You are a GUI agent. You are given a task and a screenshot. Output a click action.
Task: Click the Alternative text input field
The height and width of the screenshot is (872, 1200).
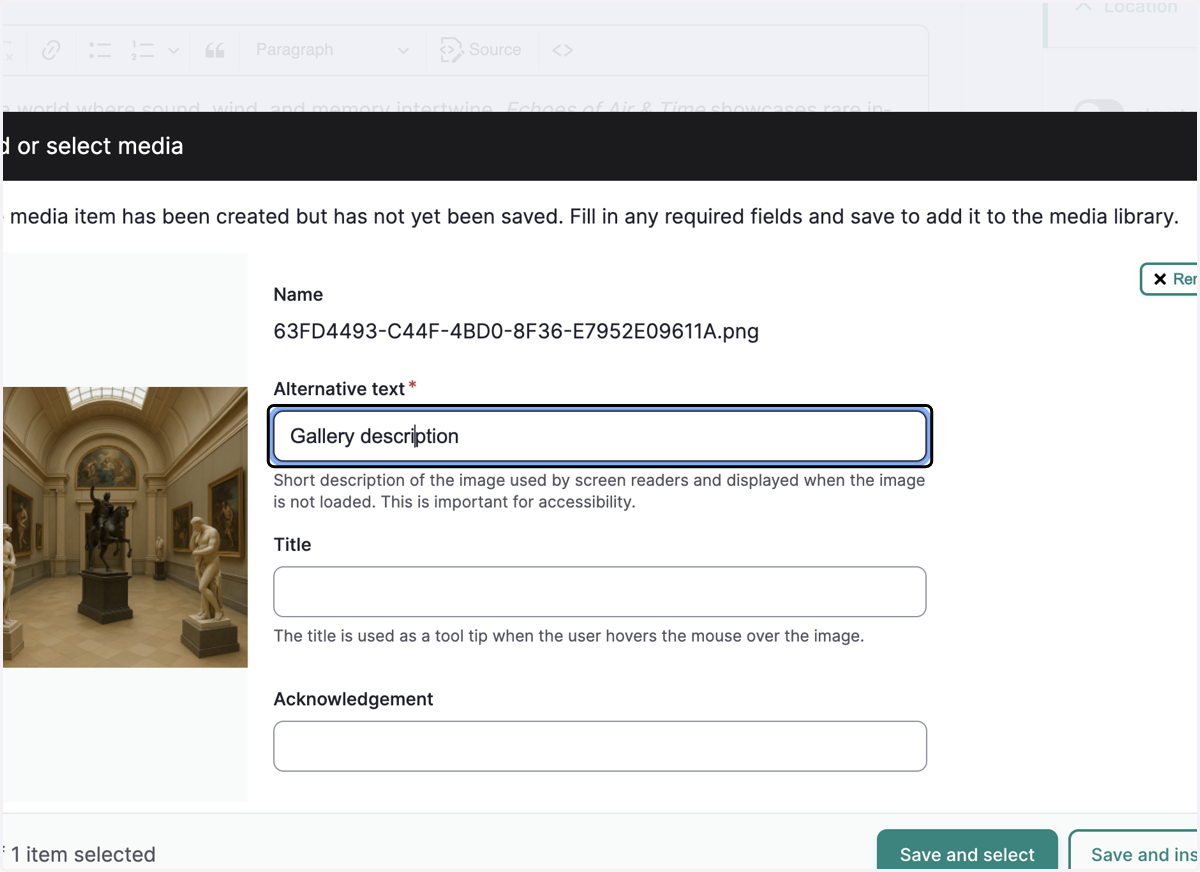[x=600, y=436]
